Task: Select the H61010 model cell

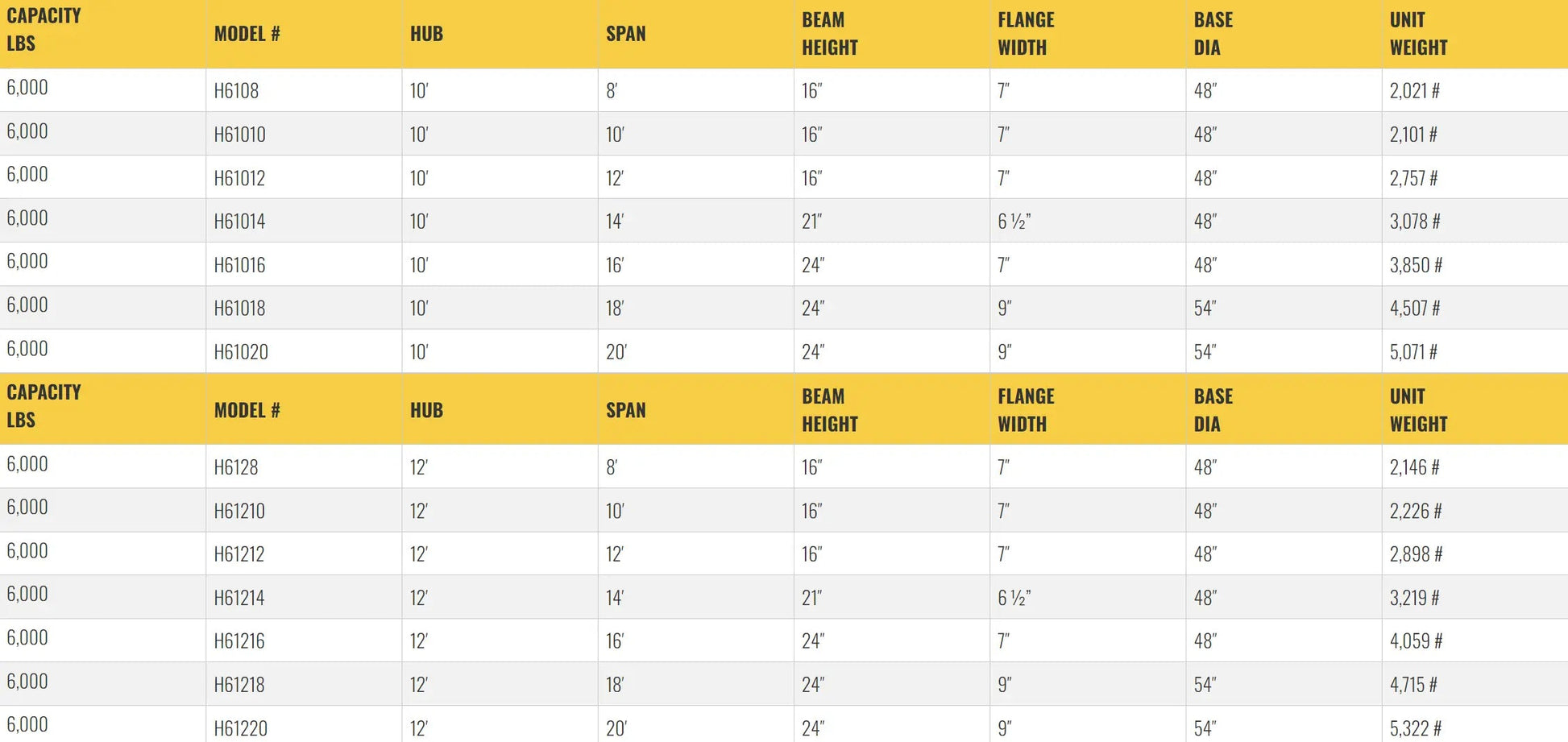Action: 239,135
